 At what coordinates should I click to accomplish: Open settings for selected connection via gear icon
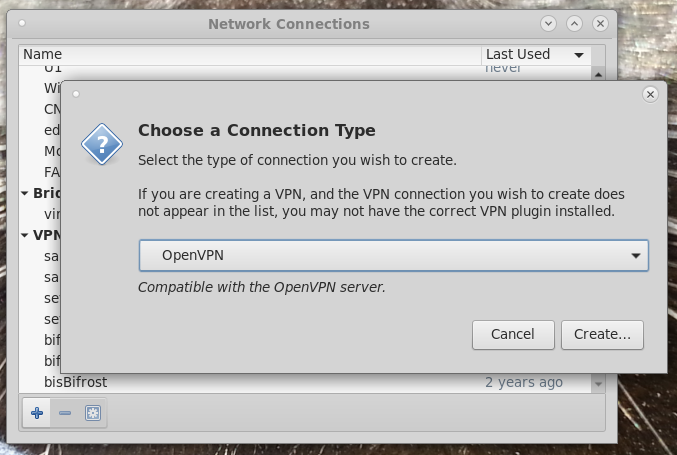pyautogui.click(x=93, y=413)
